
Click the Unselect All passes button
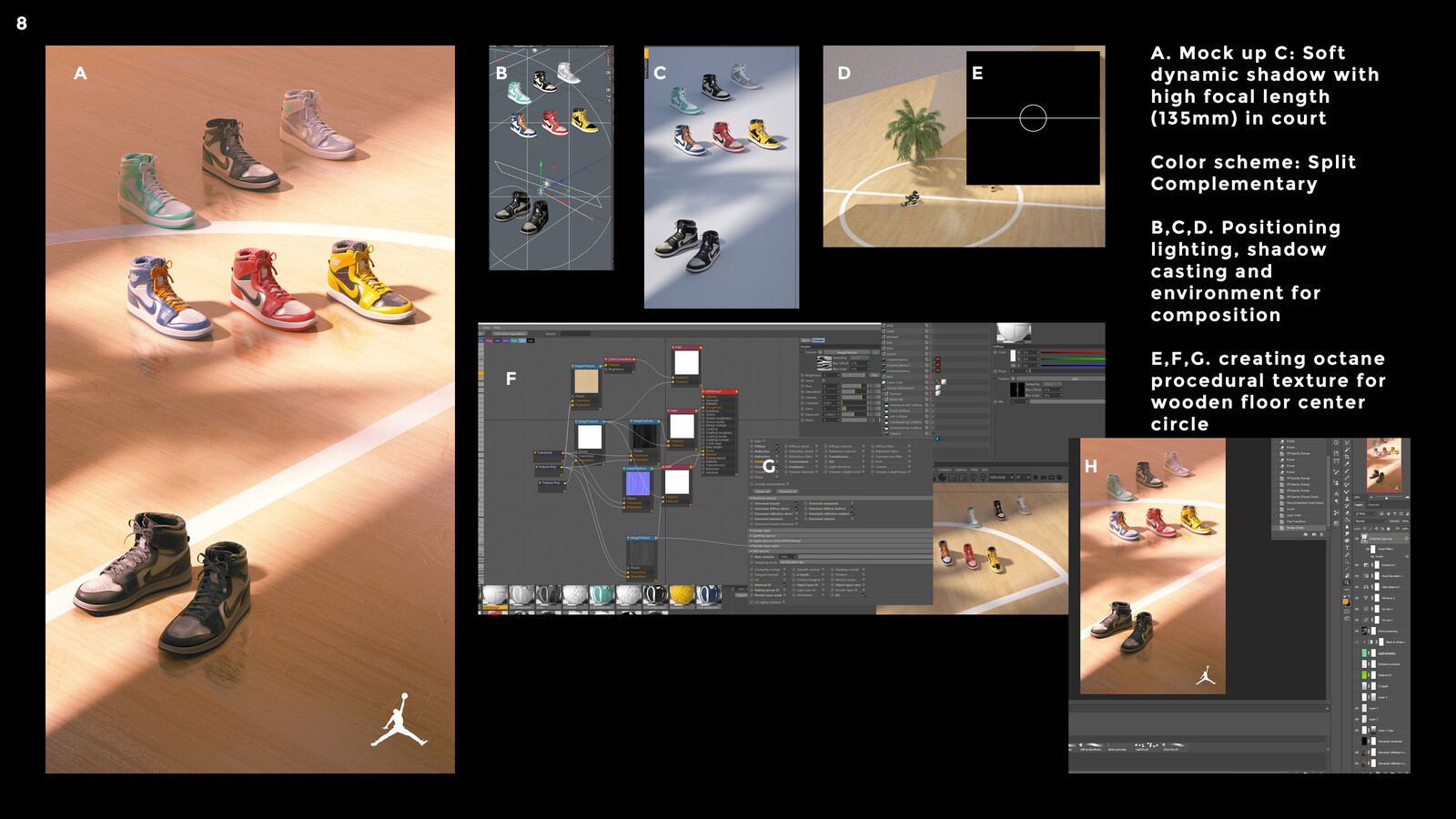click(787, 491)
